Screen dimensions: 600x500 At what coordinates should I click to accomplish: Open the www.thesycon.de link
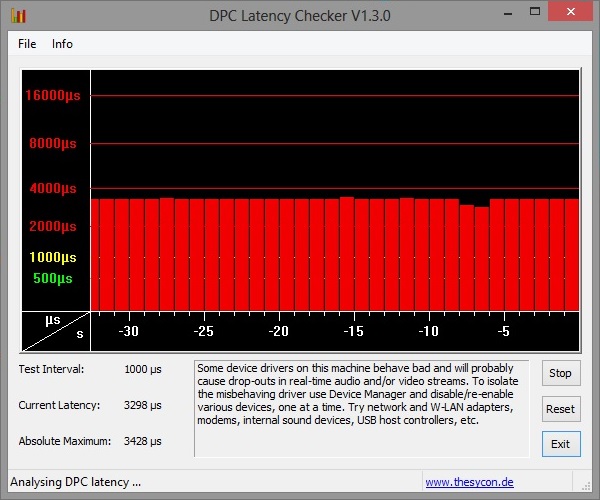pyautogui.click(x=470, y=482)
